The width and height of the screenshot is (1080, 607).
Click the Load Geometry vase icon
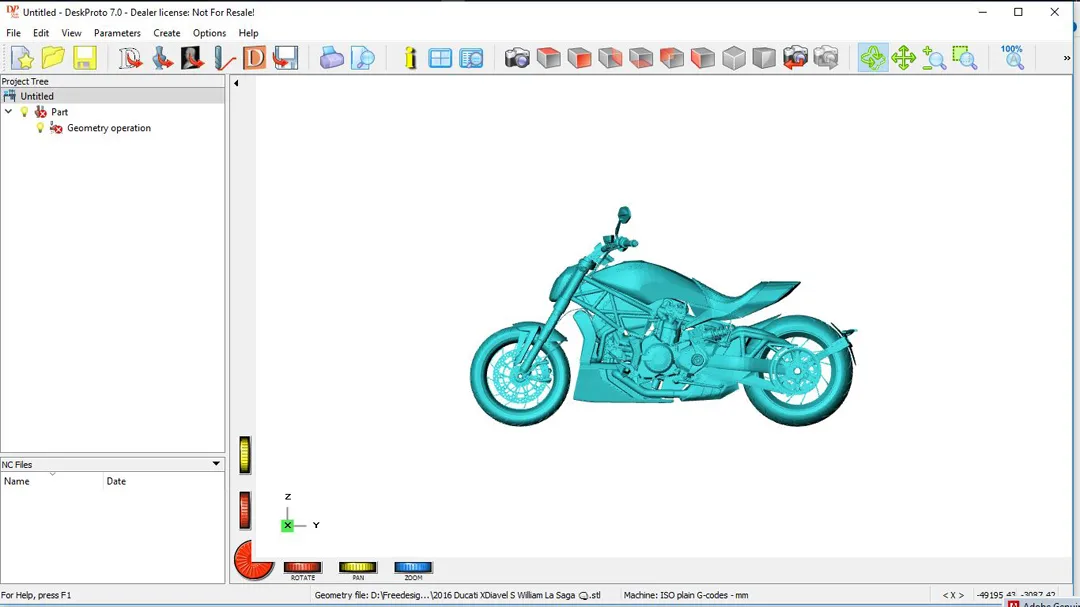tap(162, 58)
